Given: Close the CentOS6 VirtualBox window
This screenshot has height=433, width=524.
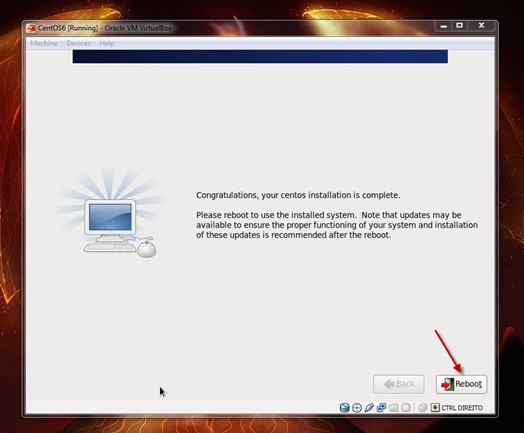Looking at the screenshot, I should 482,26.
